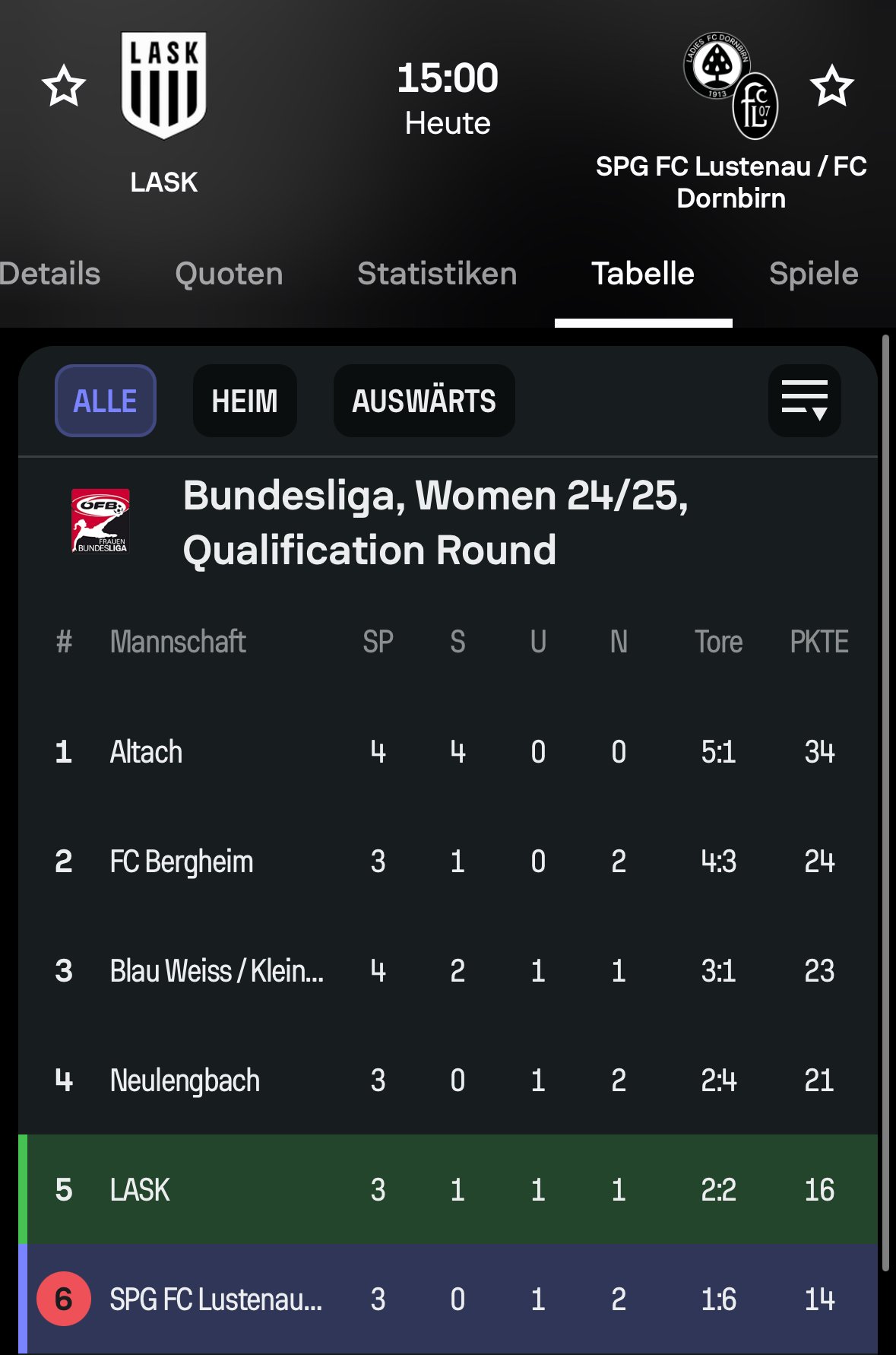Favorite SPG FC Lustenau with star
The image size is (896, 1355).
point(832,86)
